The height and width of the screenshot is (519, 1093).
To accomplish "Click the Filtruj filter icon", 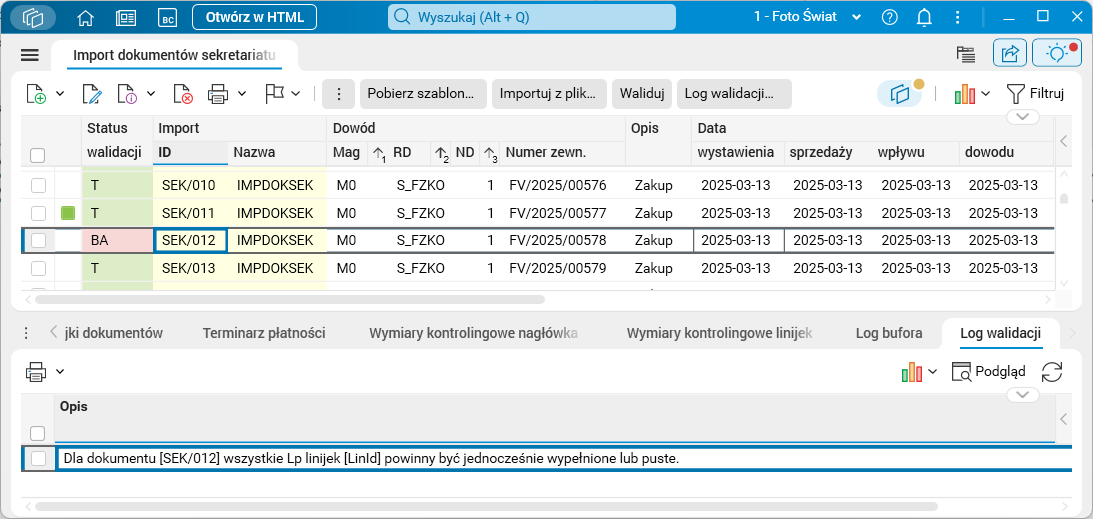I will pos(1035,93).
